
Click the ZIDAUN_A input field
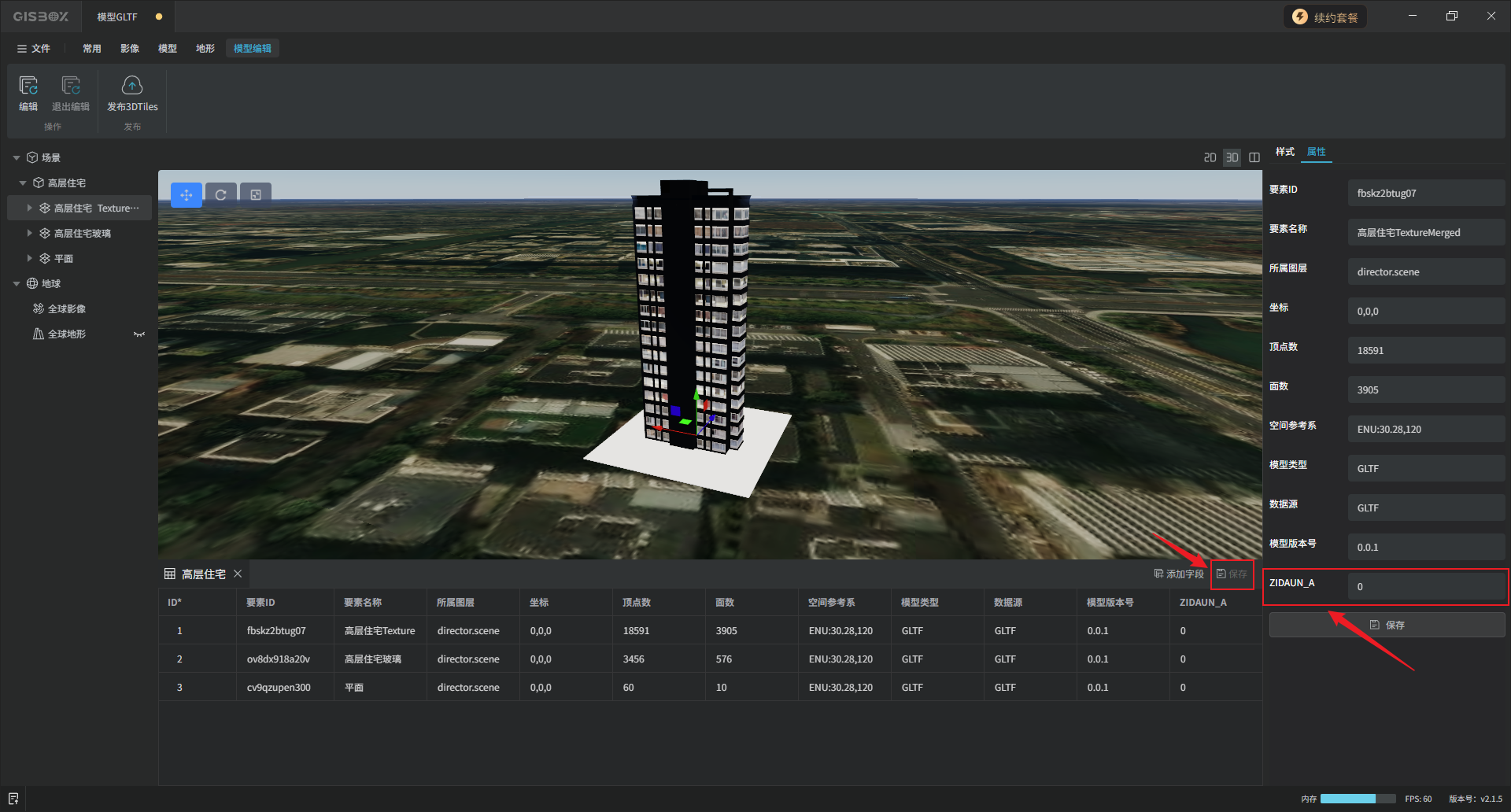(x=1425, y=587)
